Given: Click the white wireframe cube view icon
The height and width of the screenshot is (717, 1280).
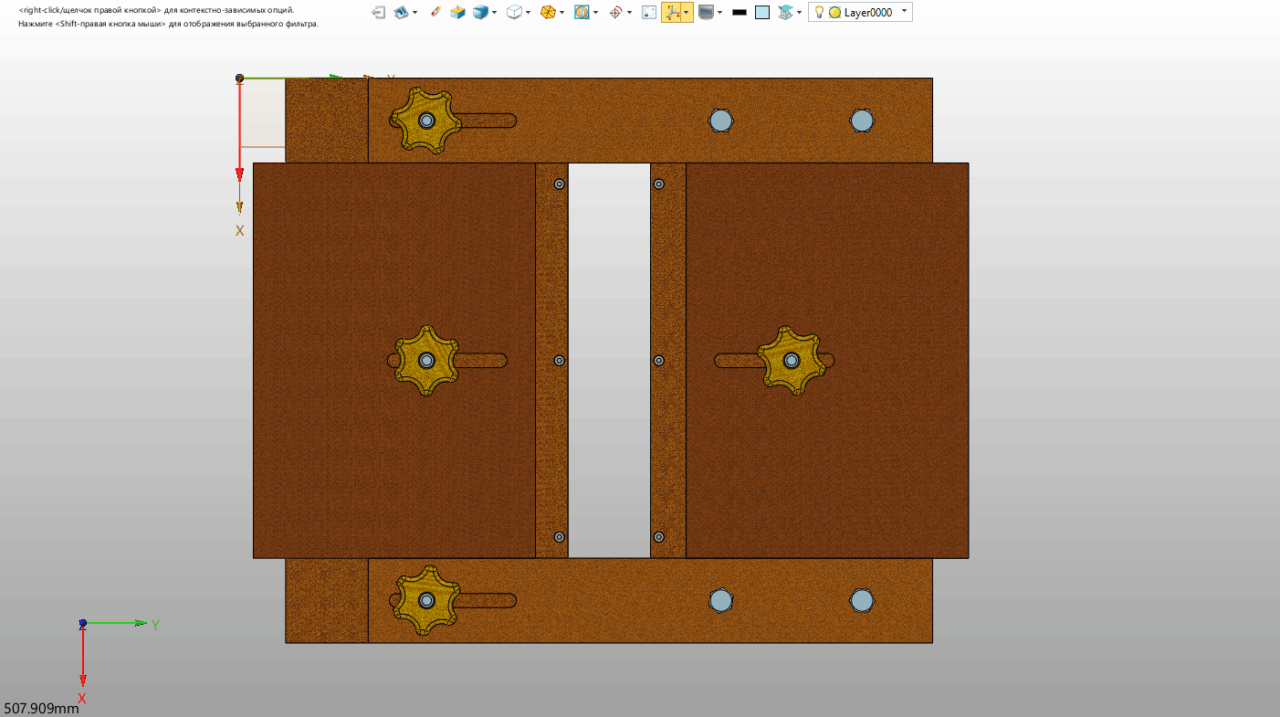Looking at the screenshot, I should tap(514, 12).
